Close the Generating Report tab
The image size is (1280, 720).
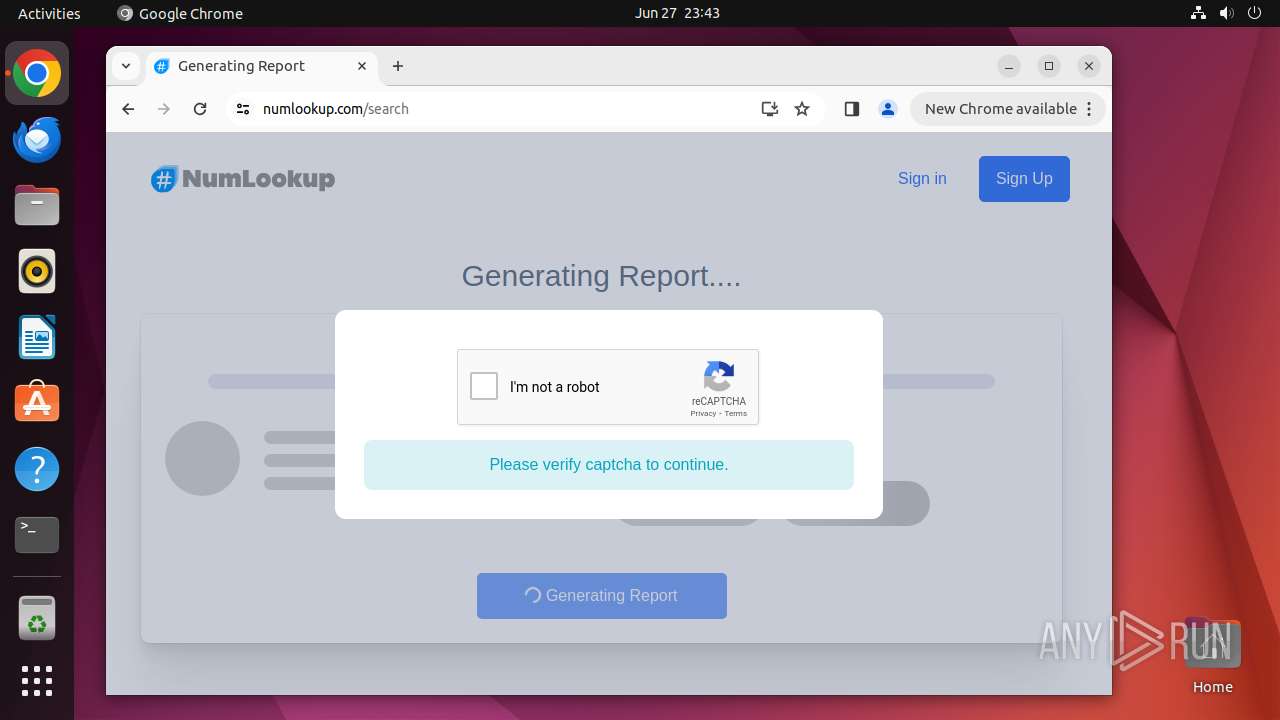click(x=362, y=66)
